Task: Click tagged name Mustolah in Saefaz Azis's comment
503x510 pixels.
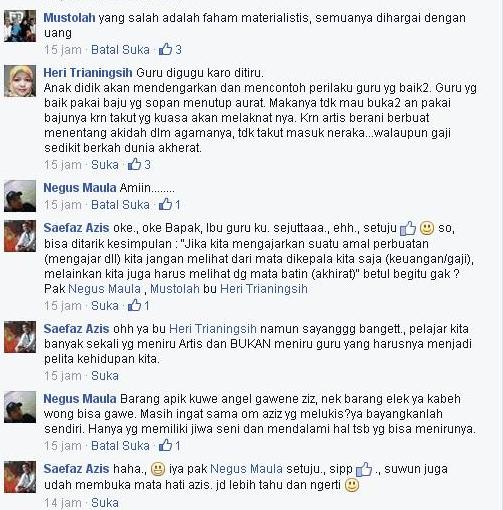Action: coord(175,289)
